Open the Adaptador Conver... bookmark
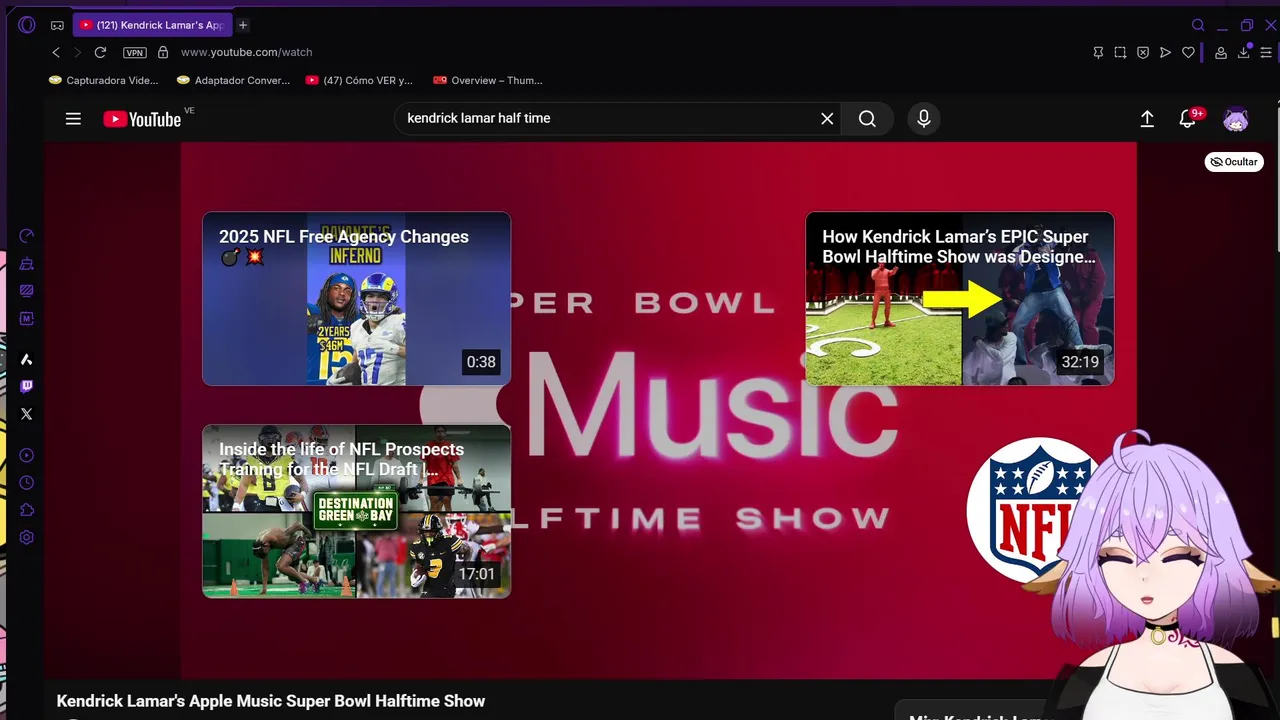 tap(233, 80)
